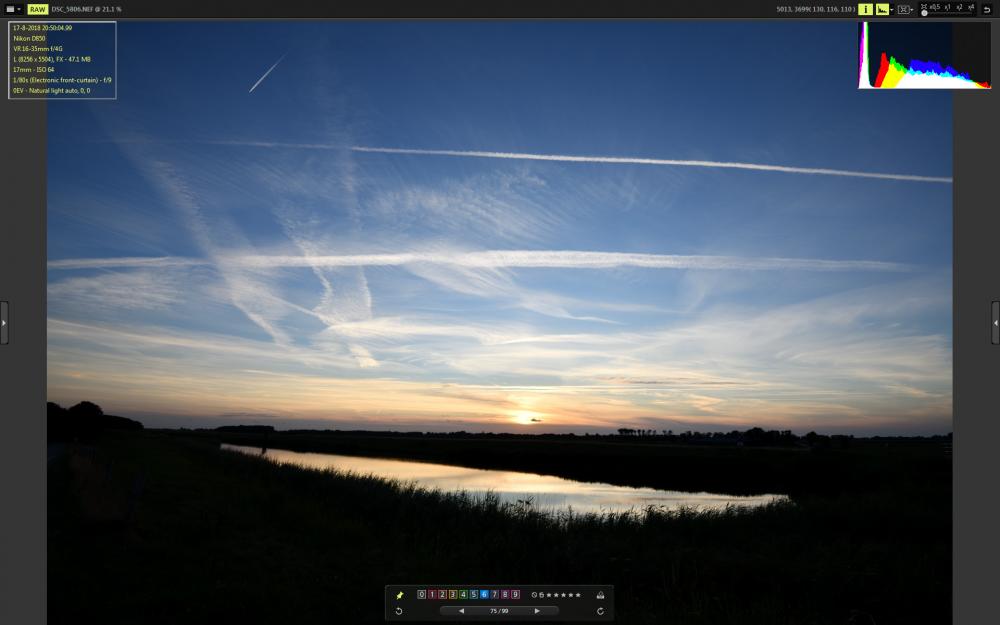Go to the previous image
This screenshot has width=1000, height=625.
pyautogui.click(x=461, y=611)
